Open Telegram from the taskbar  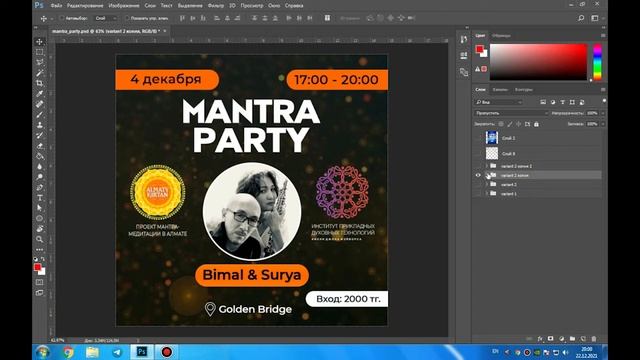point(117,352)
